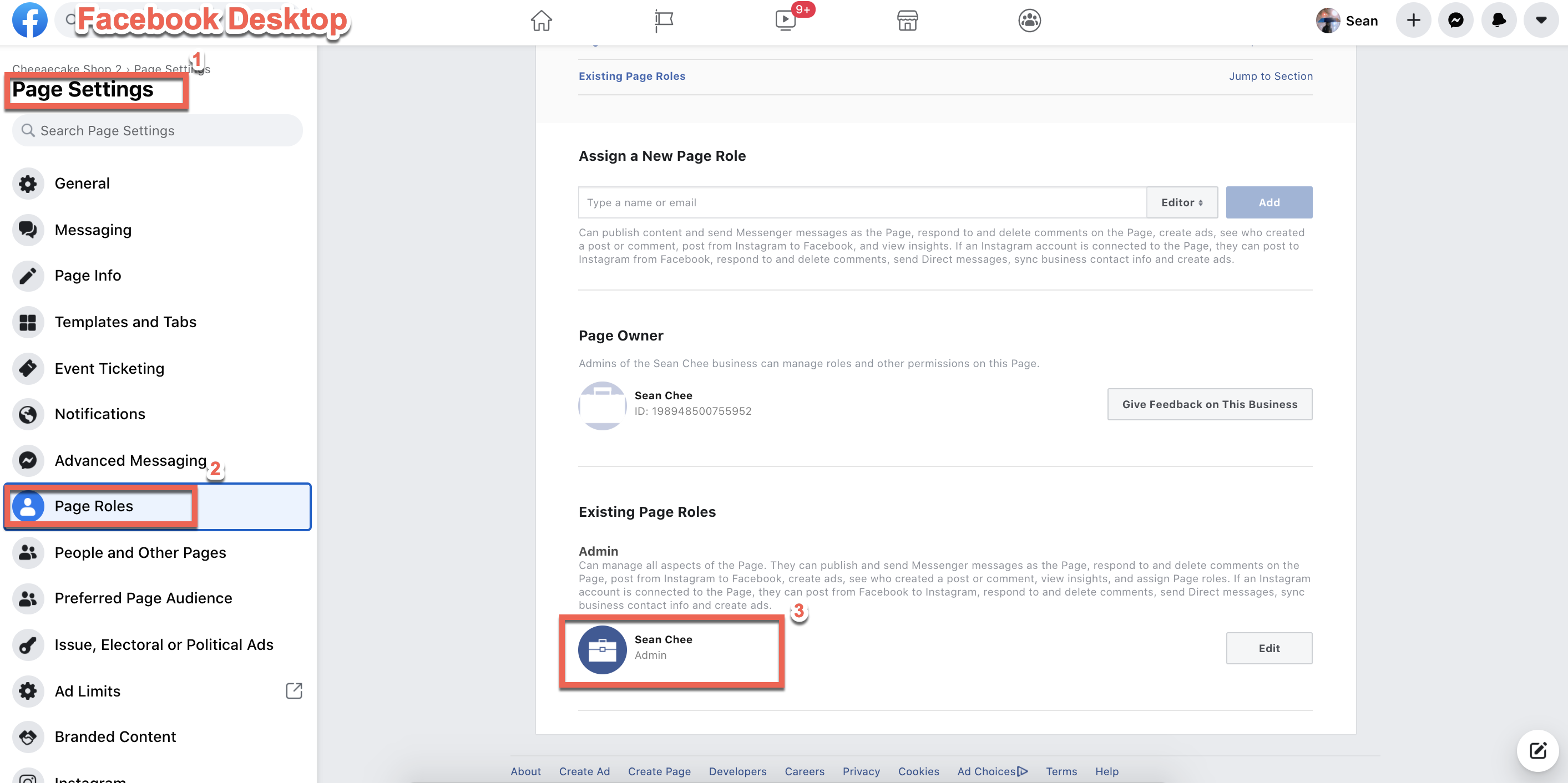Expand the account menu chevron

click(x=1541, y=20)
